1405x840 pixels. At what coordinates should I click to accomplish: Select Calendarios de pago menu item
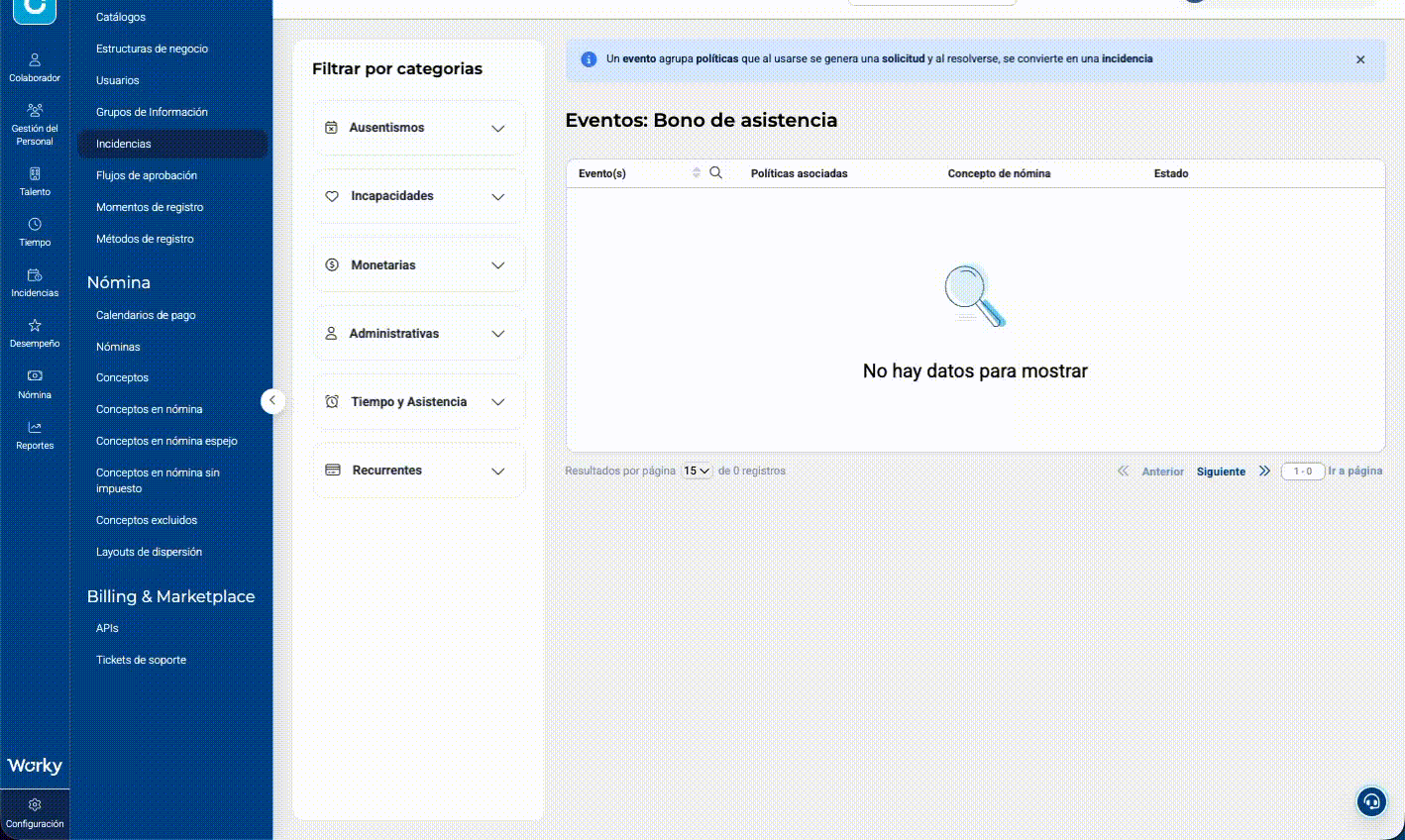click(146, 315)
